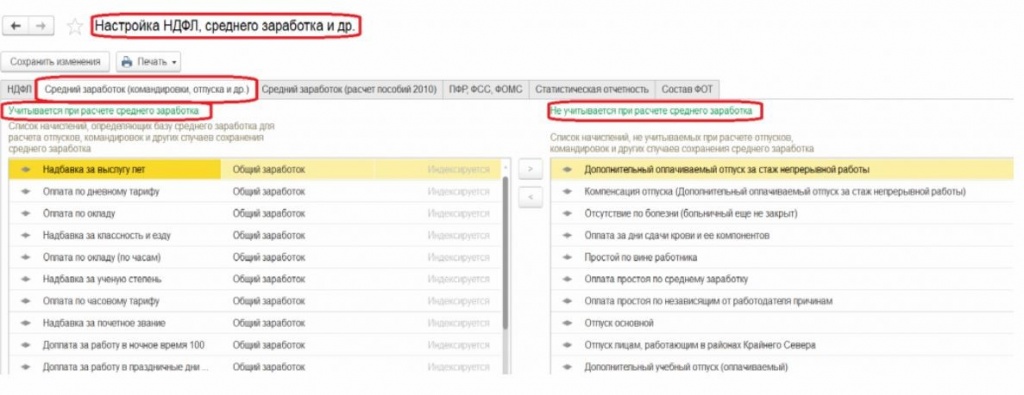Move accrual right with the > arrow button

click(530, 169)
